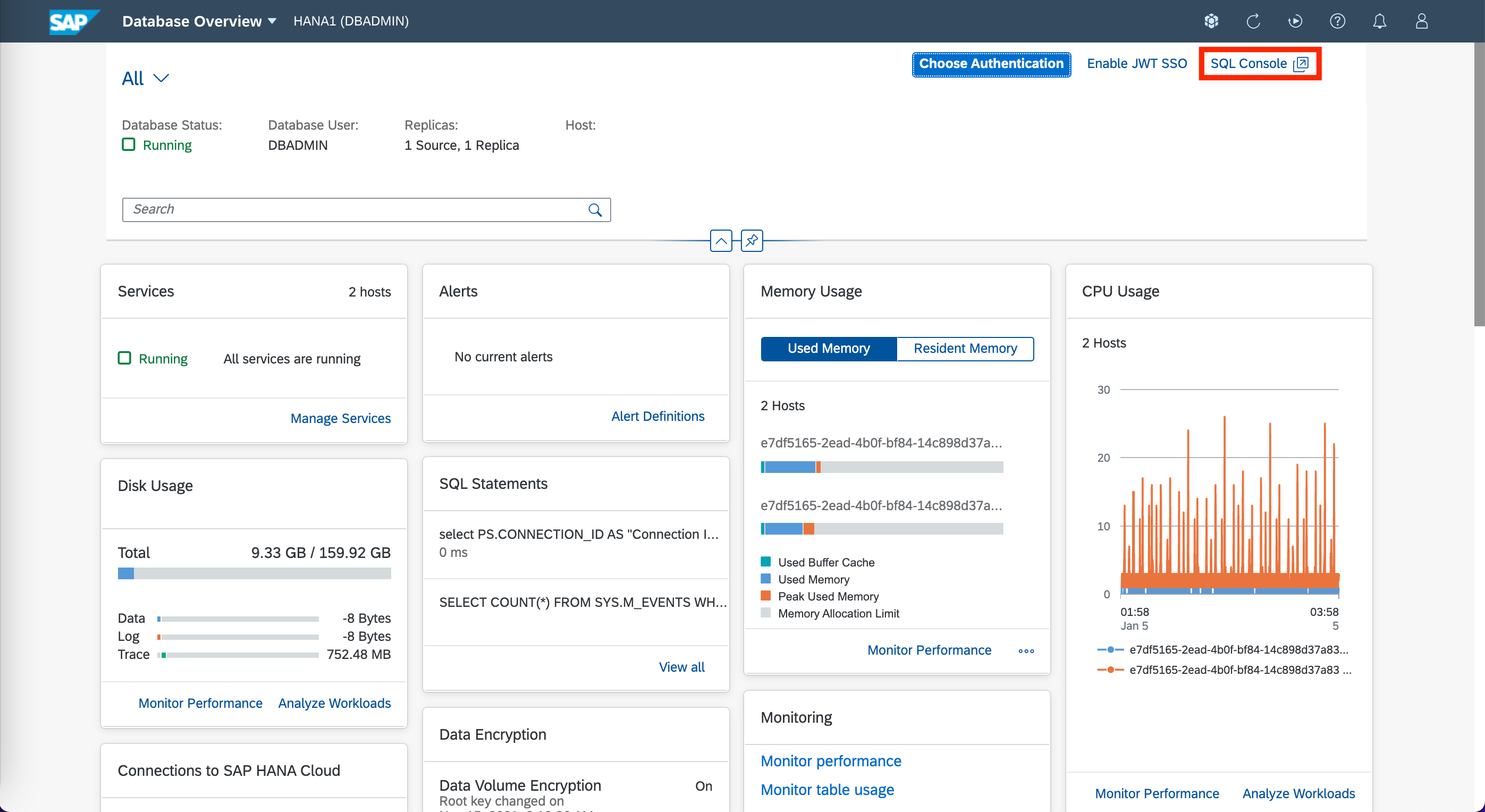Expand the All filter dropdown

click(145, 78)
